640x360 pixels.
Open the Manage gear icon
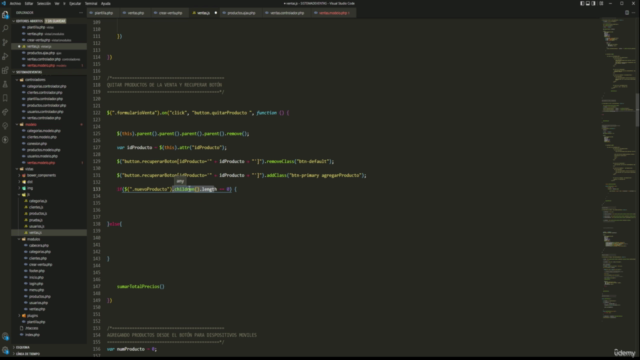point(5,350)
